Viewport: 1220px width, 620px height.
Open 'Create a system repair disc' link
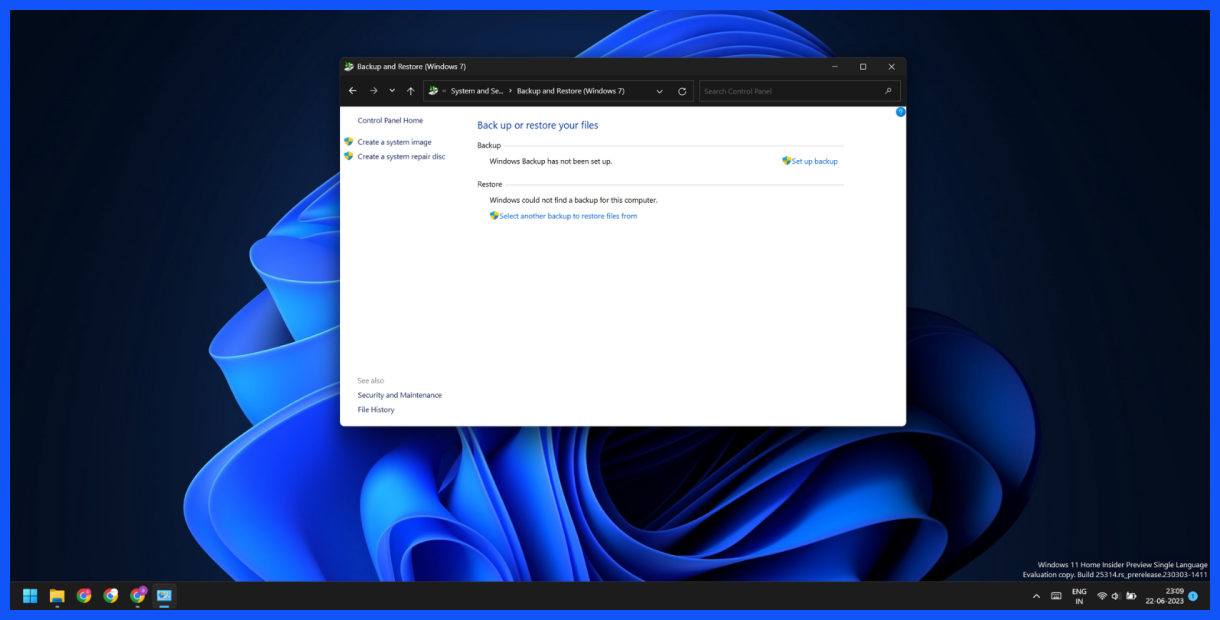pyautogui.click(x=401, y=157)
